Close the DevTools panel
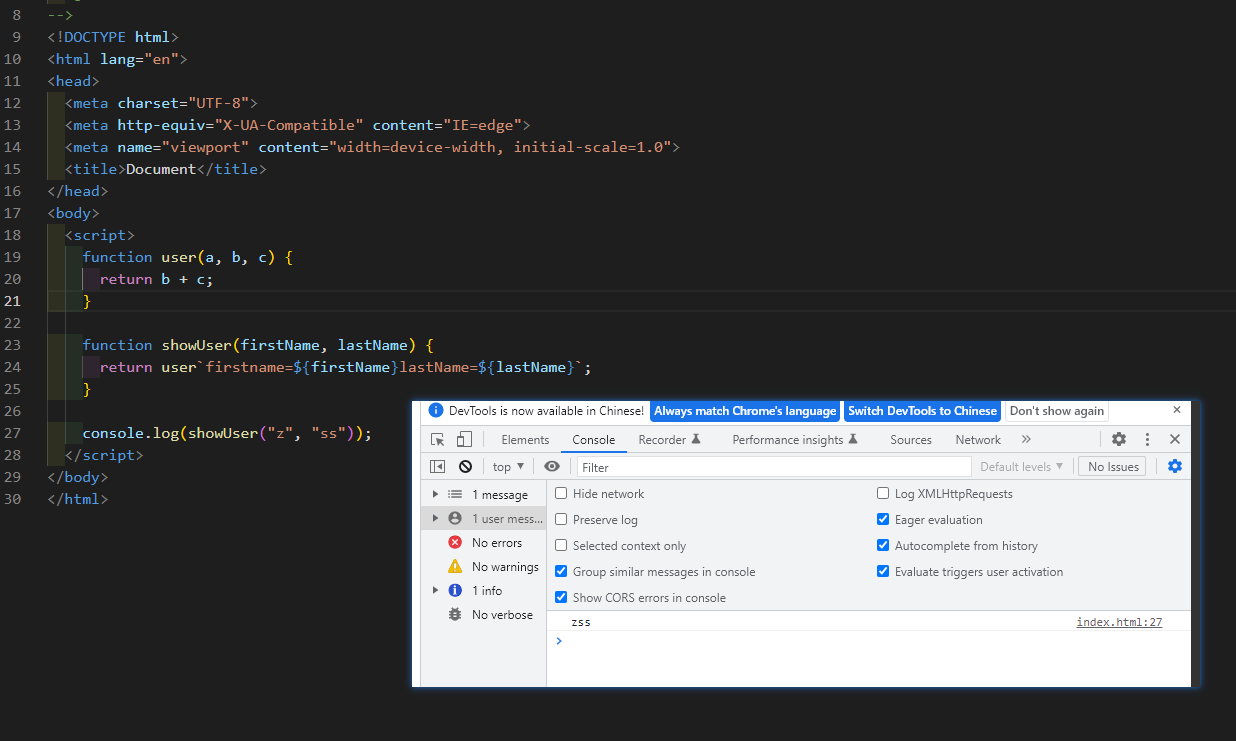The width and height of the screenshot is (1236, 741). click(1175, 439)
